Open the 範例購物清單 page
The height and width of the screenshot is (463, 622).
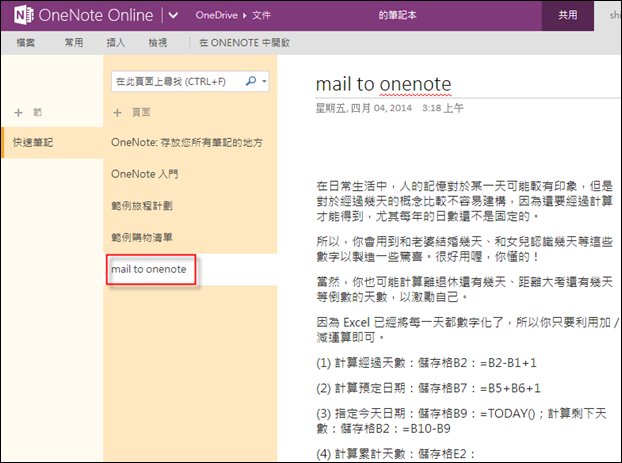click(x=142, y=238)
